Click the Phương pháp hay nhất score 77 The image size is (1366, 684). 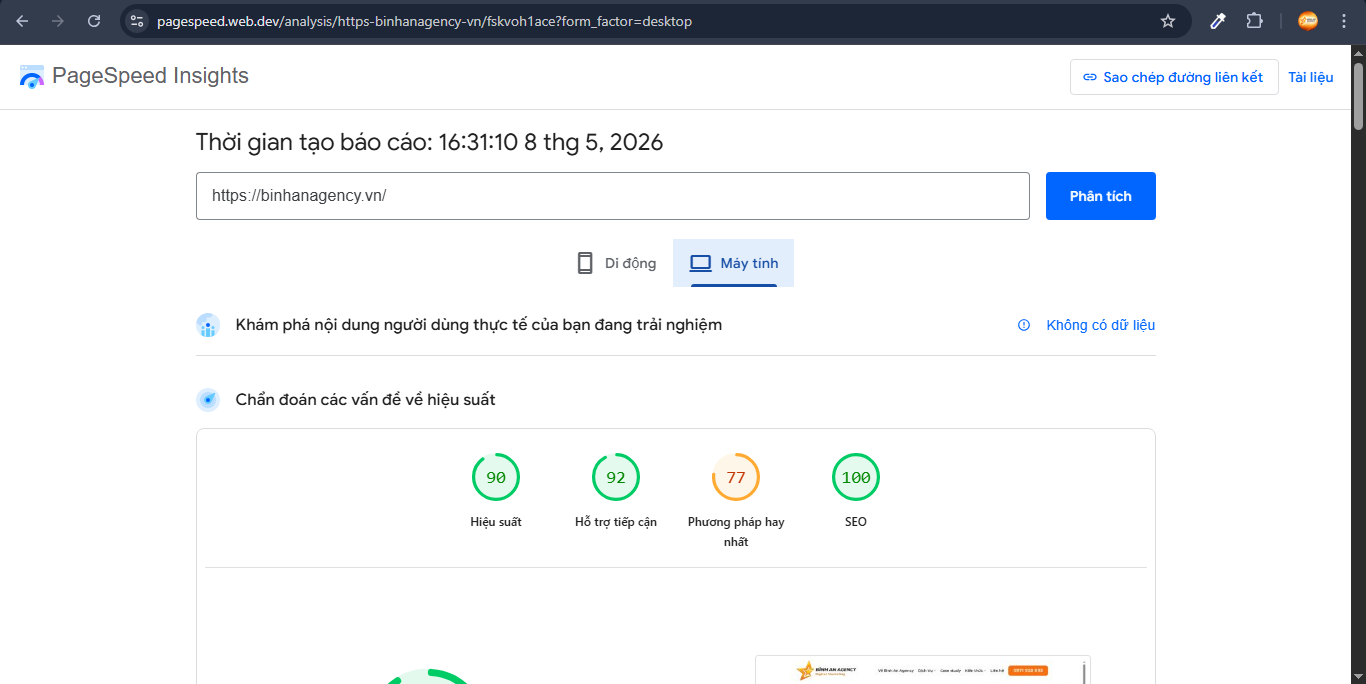click(x=736, y=478)
